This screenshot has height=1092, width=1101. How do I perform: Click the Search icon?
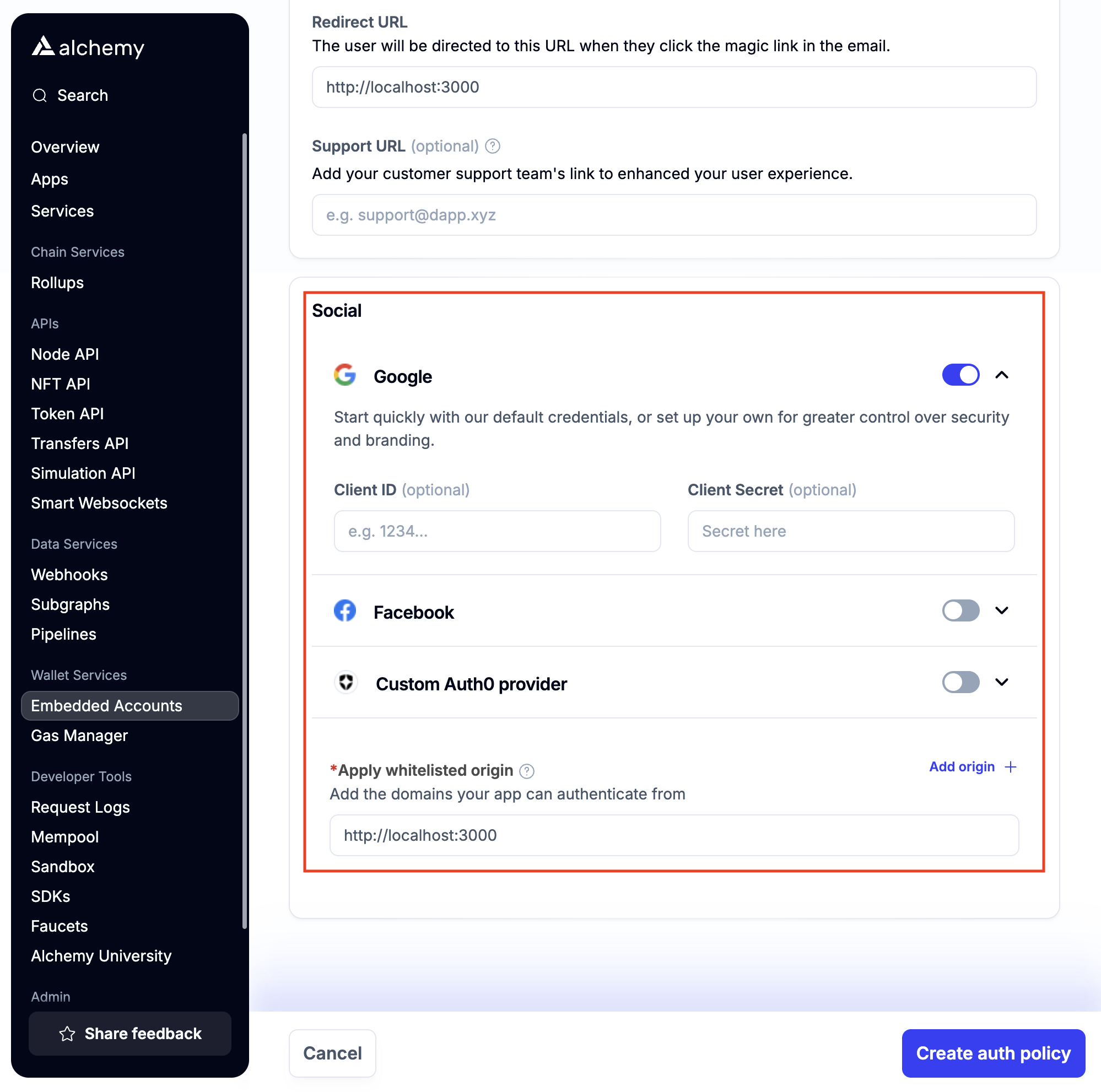click(39, 95)
